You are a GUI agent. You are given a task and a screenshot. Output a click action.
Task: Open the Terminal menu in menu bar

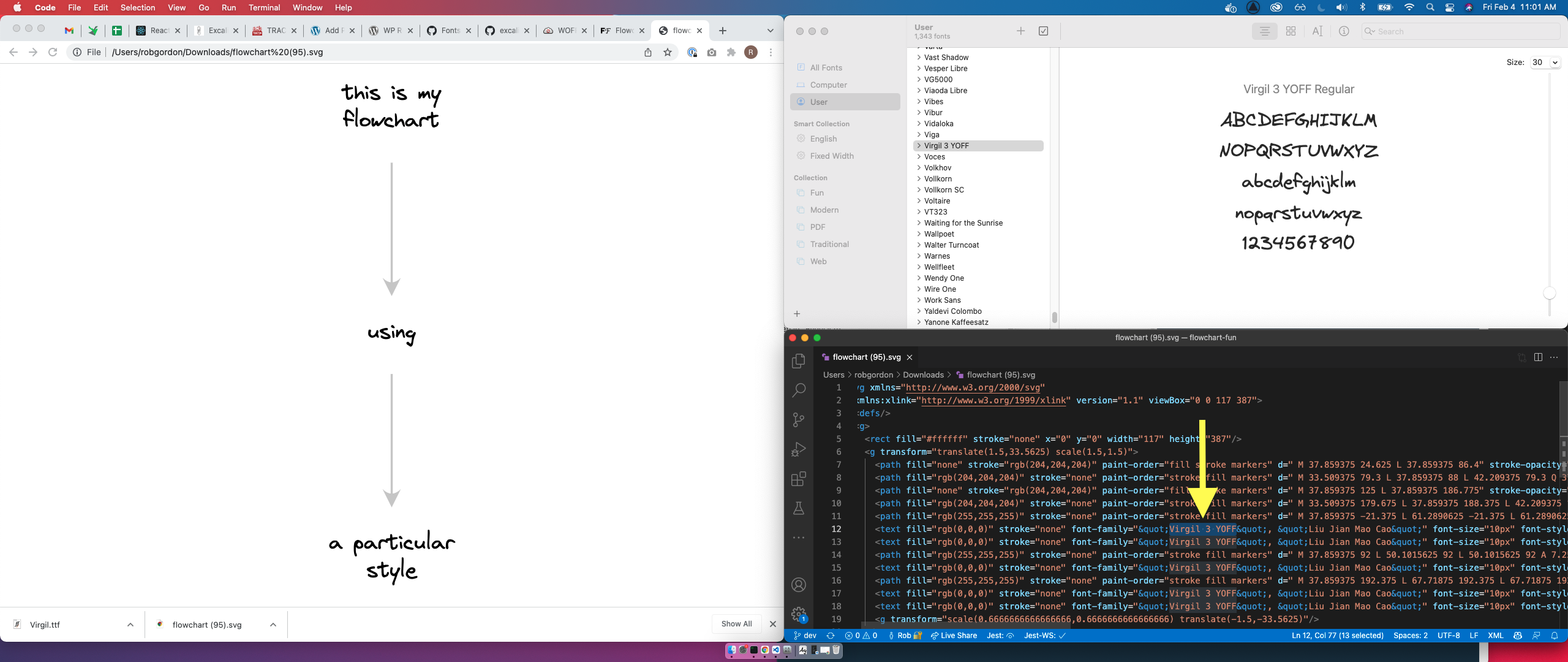coord(263,7)
